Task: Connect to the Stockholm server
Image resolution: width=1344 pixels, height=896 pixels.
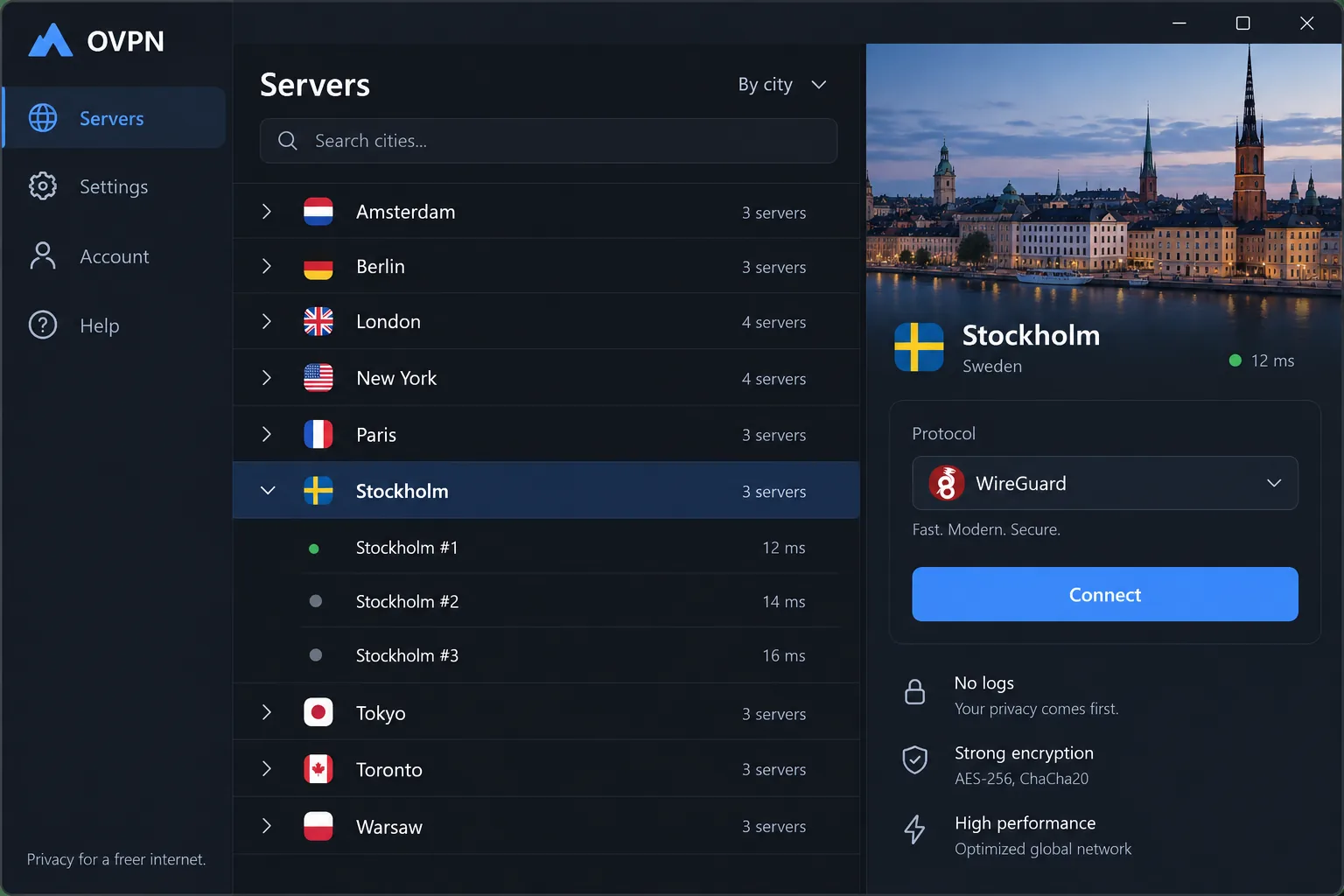Action: point(1104,594)
